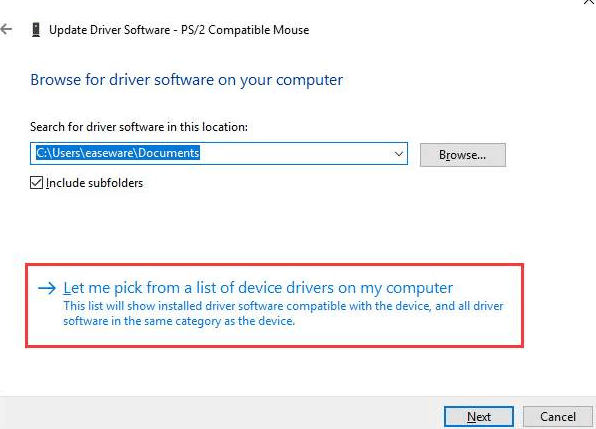The width and height of the screenshot is (596, 429).
Task: Click empty space inside the location combo box
Action: (296, 154)
